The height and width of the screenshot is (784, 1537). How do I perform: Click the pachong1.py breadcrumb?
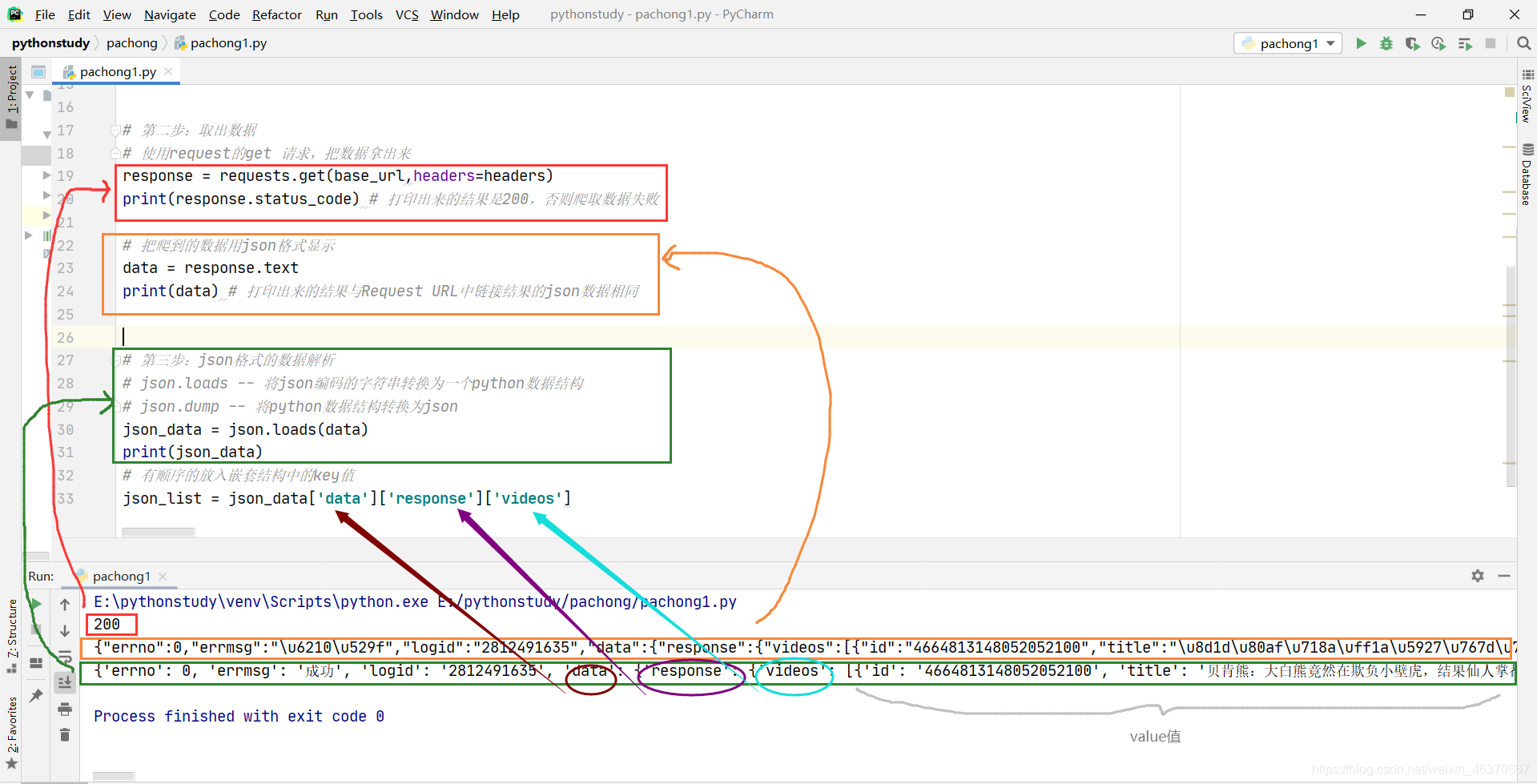point(221,43)
